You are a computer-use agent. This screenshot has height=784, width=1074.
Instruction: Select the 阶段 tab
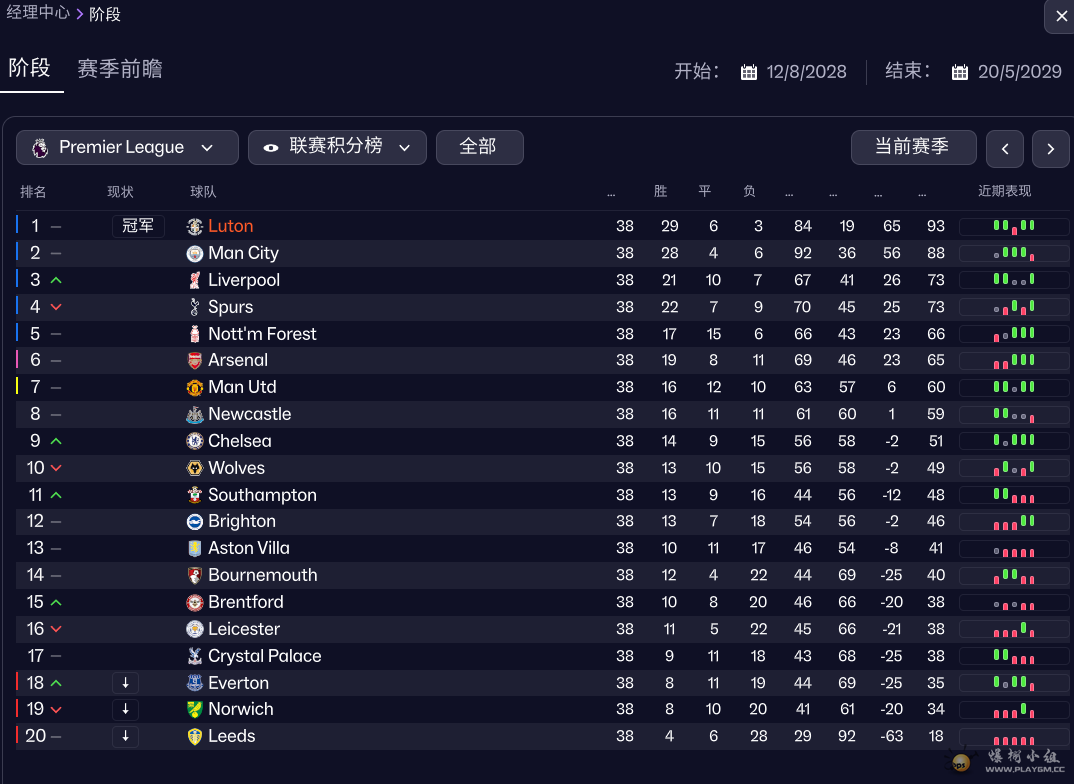click(30, 68)
